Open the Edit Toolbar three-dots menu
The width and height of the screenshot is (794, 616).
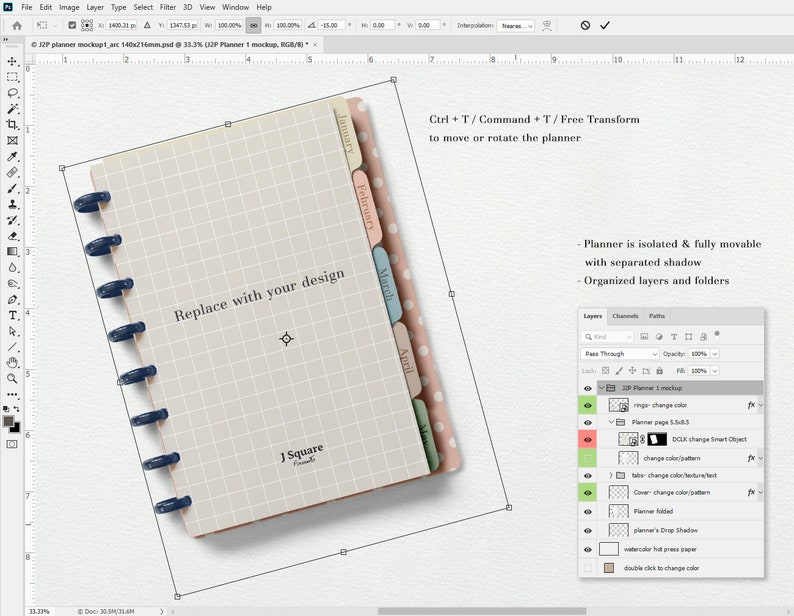pyautogui.click(x=12, y=394)
